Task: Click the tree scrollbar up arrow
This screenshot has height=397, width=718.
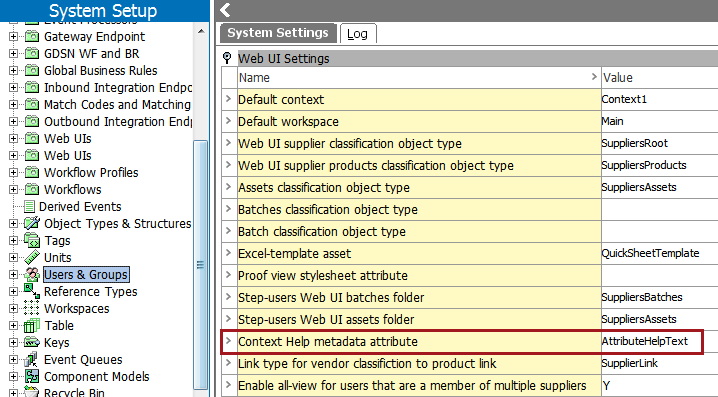Action: (x=201, y=31)
